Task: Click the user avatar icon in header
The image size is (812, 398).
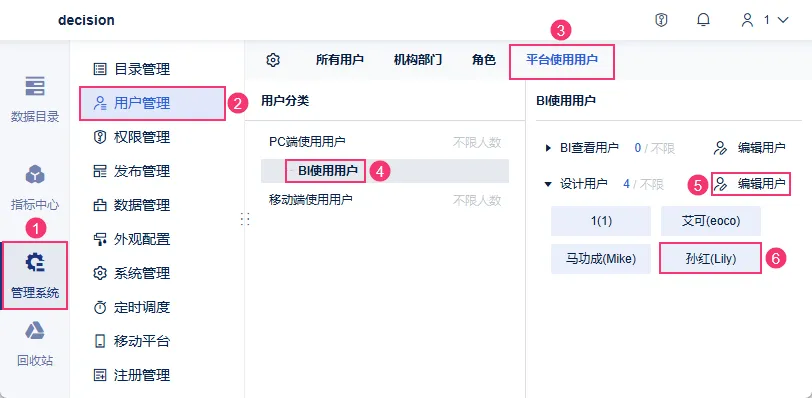Action: click(747, 20)
